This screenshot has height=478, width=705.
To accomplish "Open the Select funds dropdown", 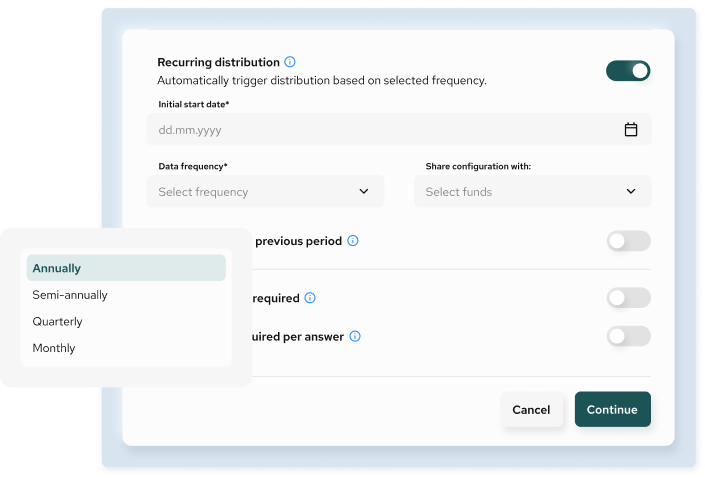I will pos(532,192).
